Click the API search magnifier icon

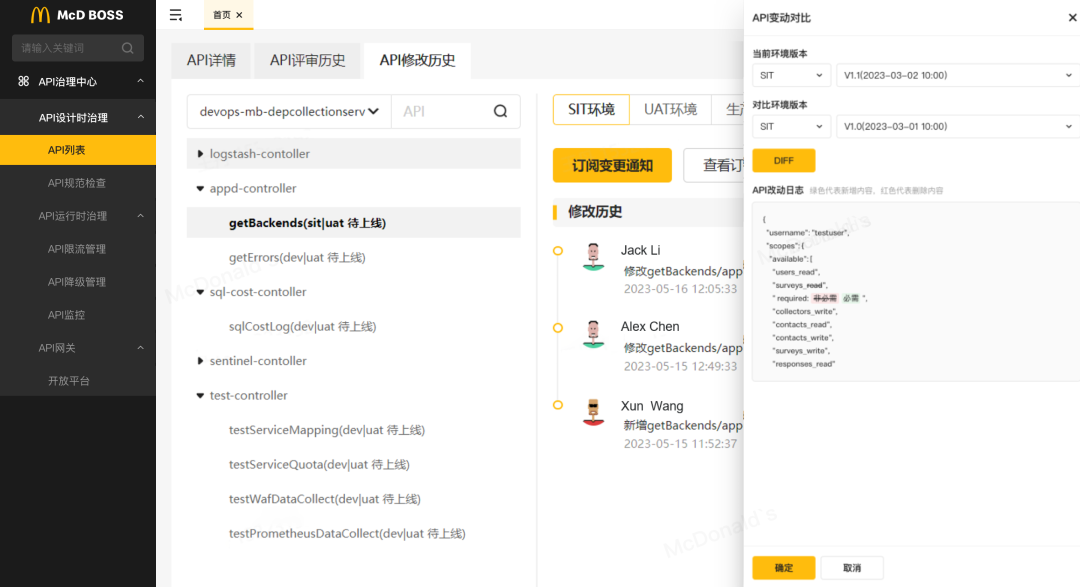(500, 111)
